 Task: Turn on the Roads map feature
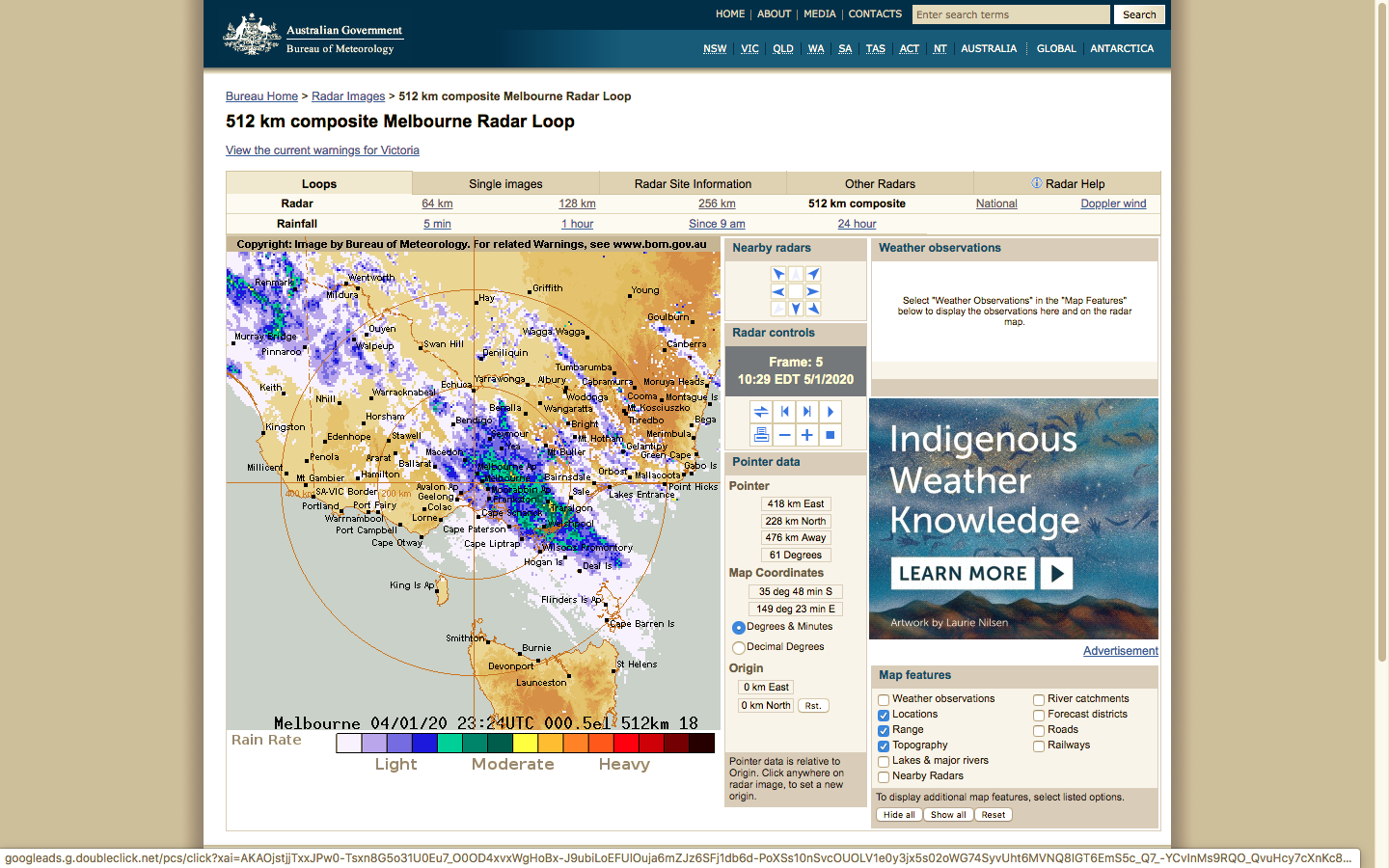(1039, 731)
